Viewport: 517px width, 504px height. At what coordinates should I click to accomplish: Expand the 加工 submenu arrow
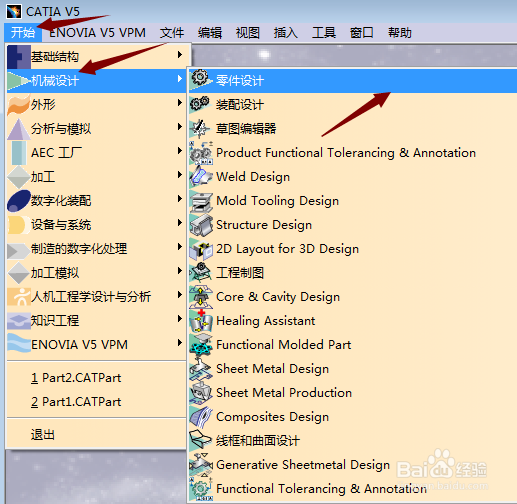coord(180,174)
